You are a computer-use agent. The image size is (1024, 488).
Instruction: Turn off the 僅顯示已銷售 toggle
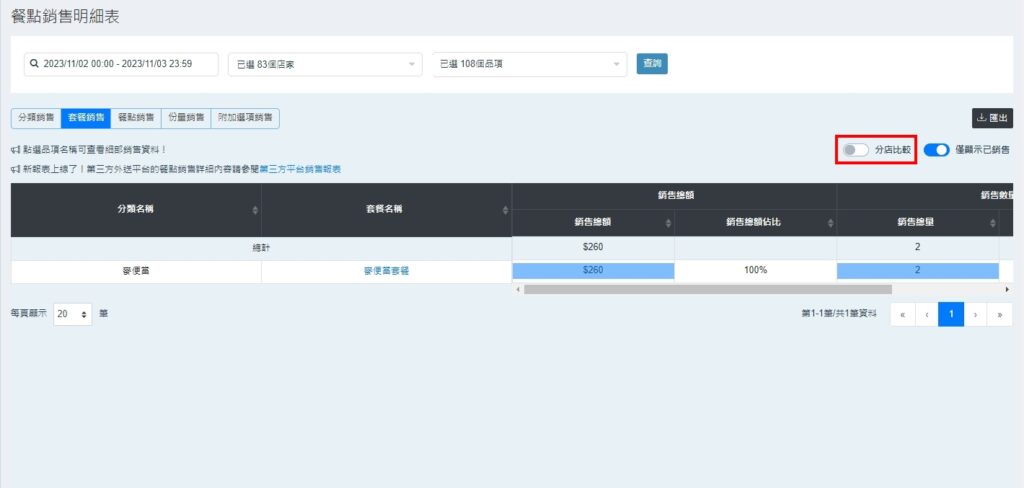click(936, 150)
